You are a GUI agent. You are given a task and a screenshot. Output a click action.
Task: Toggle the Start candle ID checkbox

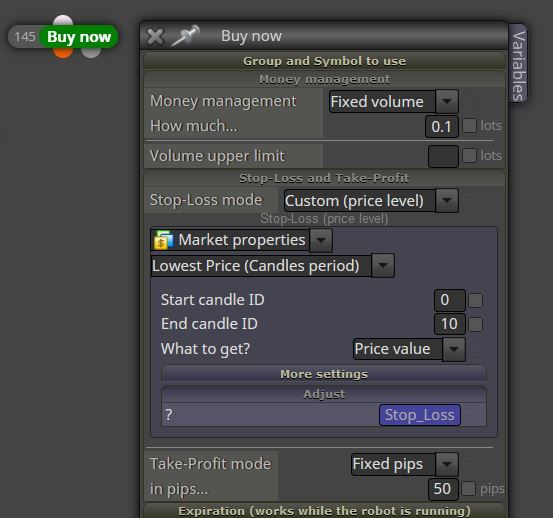[475, 300]
